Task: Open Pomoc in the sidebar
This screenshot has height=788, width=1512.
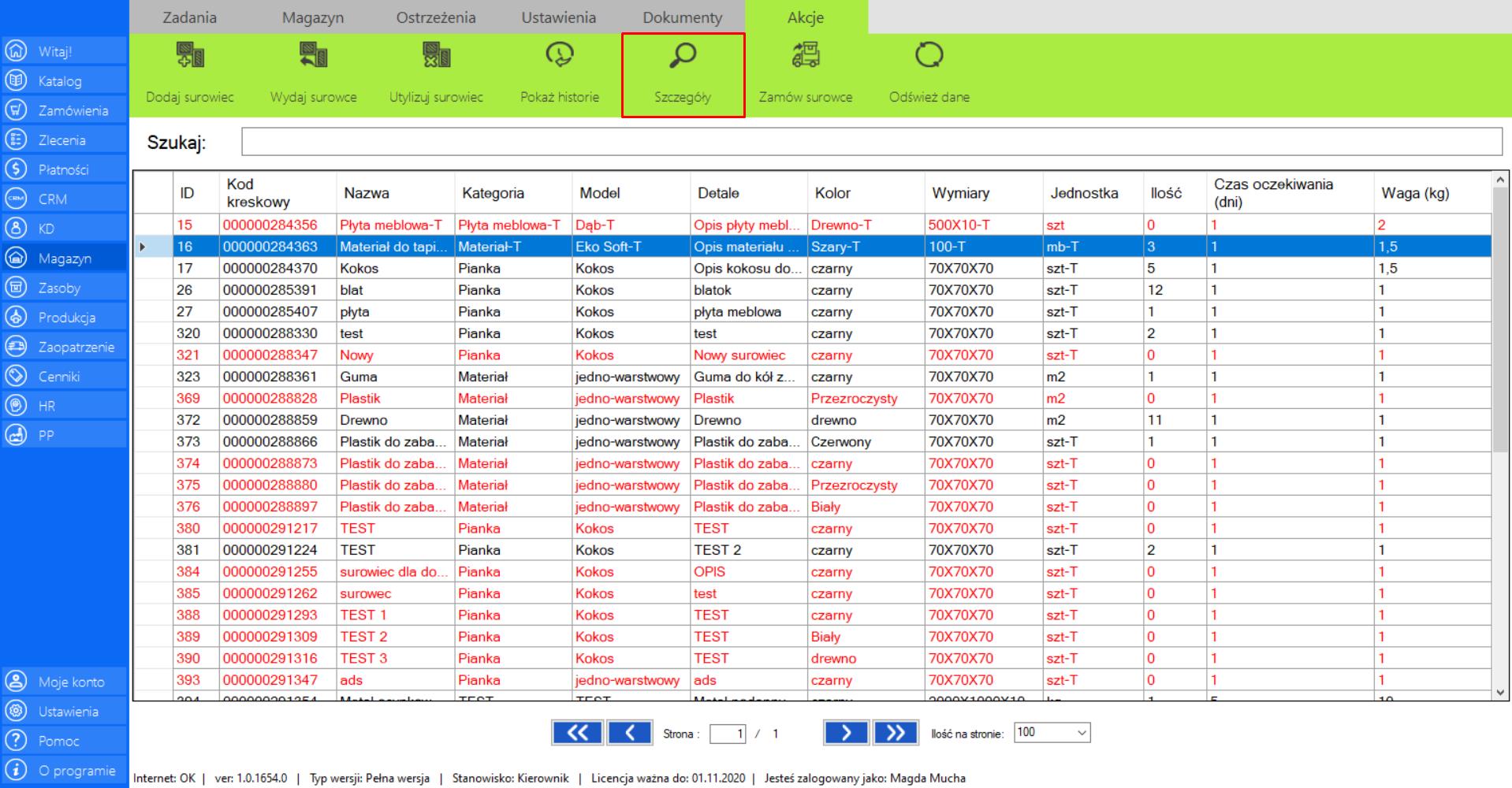Action: 64,741
